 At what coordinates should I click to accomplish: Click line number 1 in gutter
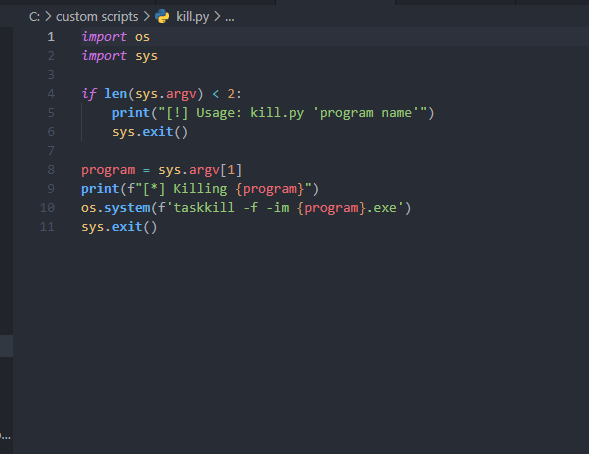pyautogui.click(x=51, y=37)
